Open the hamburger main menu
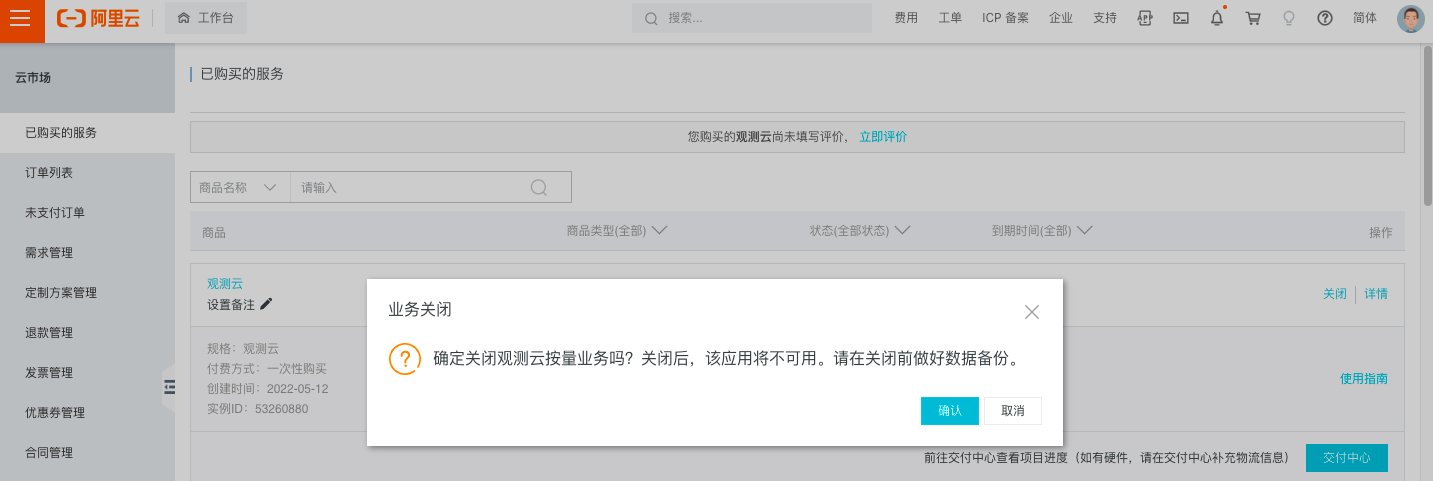This screenshot has height=481, width=1433. [22, 18]
